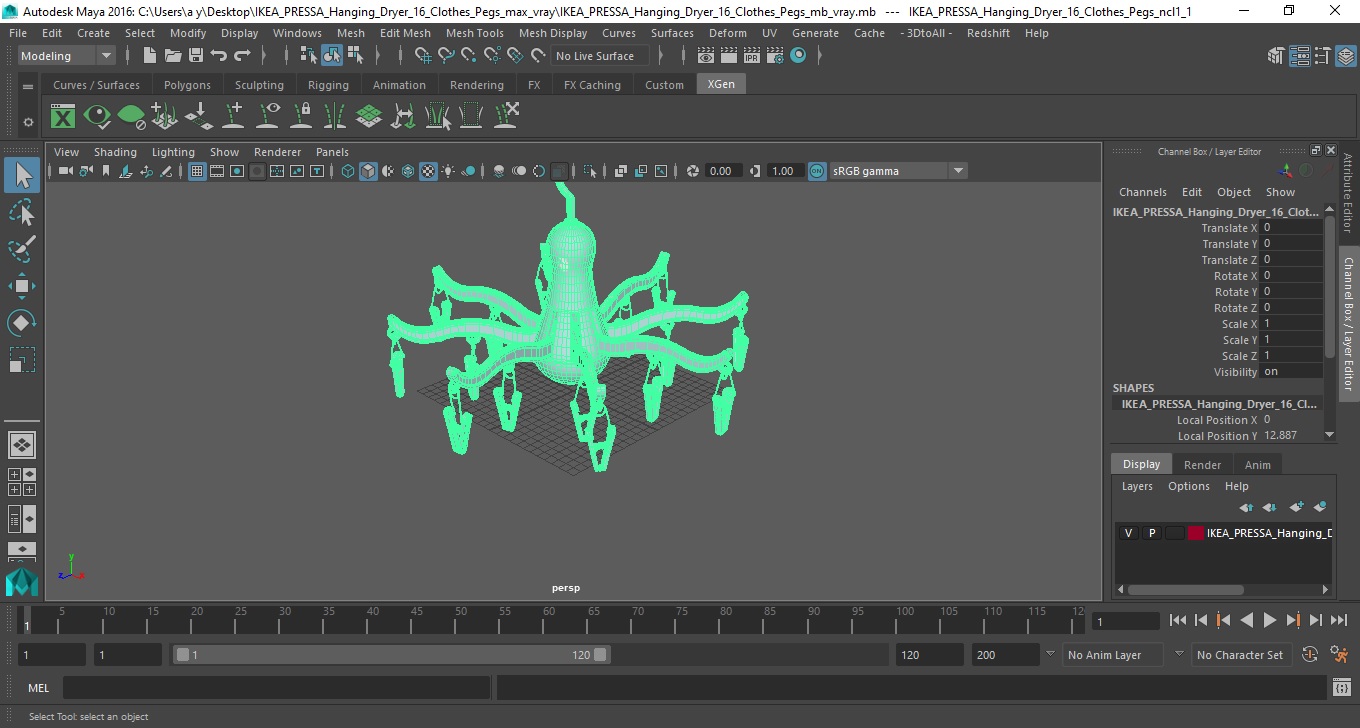Click the XGen lock guides icon
Screen dimensions: 1360x728
pyautogui.click(x=301, y=117)
